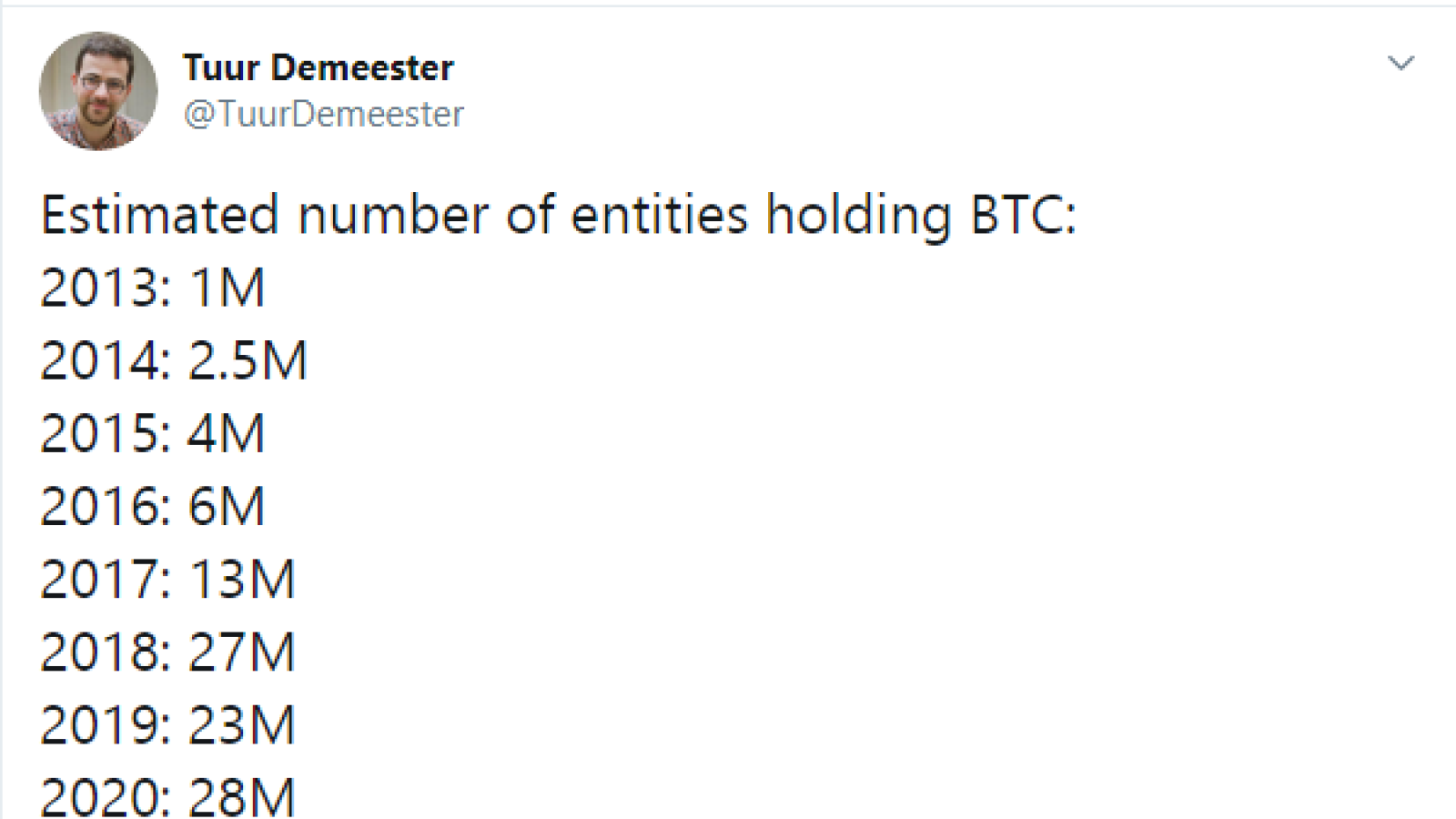Viewport: 1456px width, 819px height.
Task: Select the '2015: 4M' line
Action: pos(153,433)
